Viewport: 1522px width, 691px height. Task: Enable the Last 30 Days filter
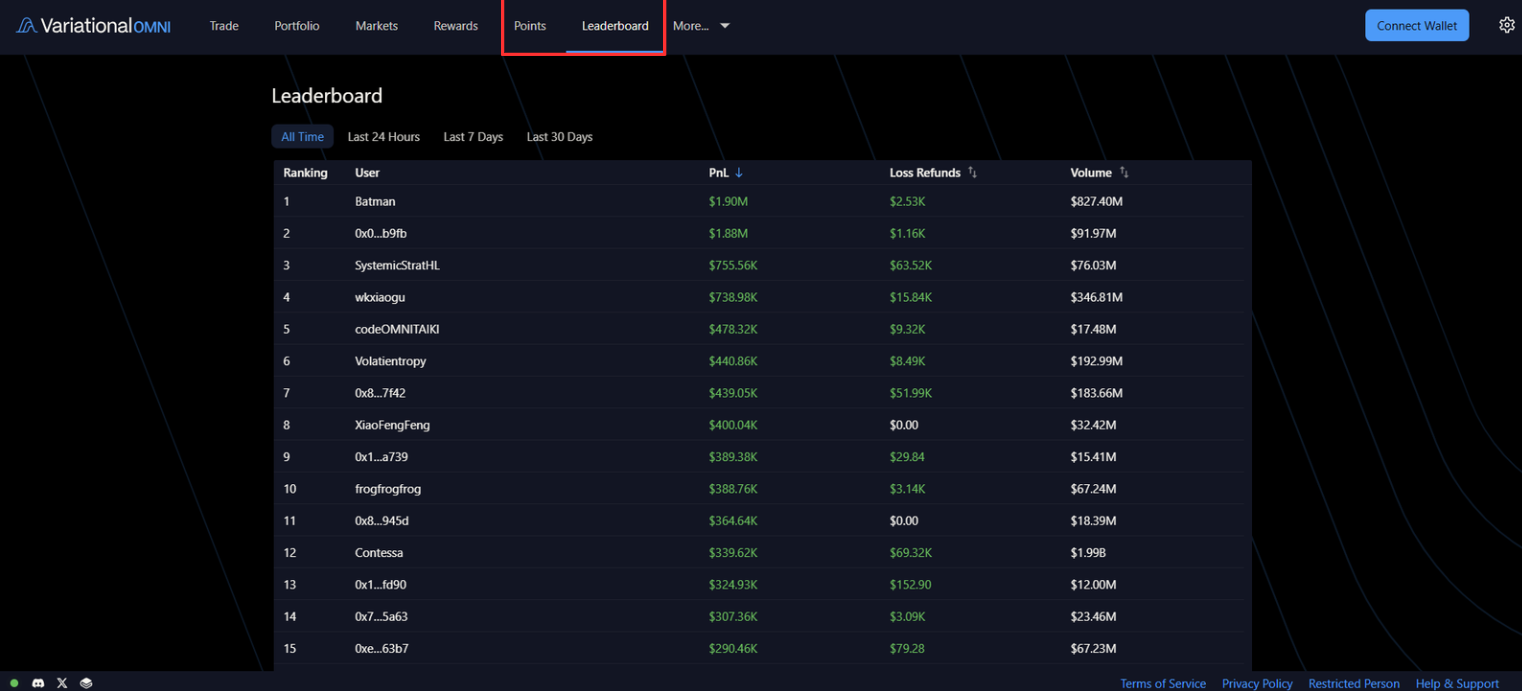point(559,136)
